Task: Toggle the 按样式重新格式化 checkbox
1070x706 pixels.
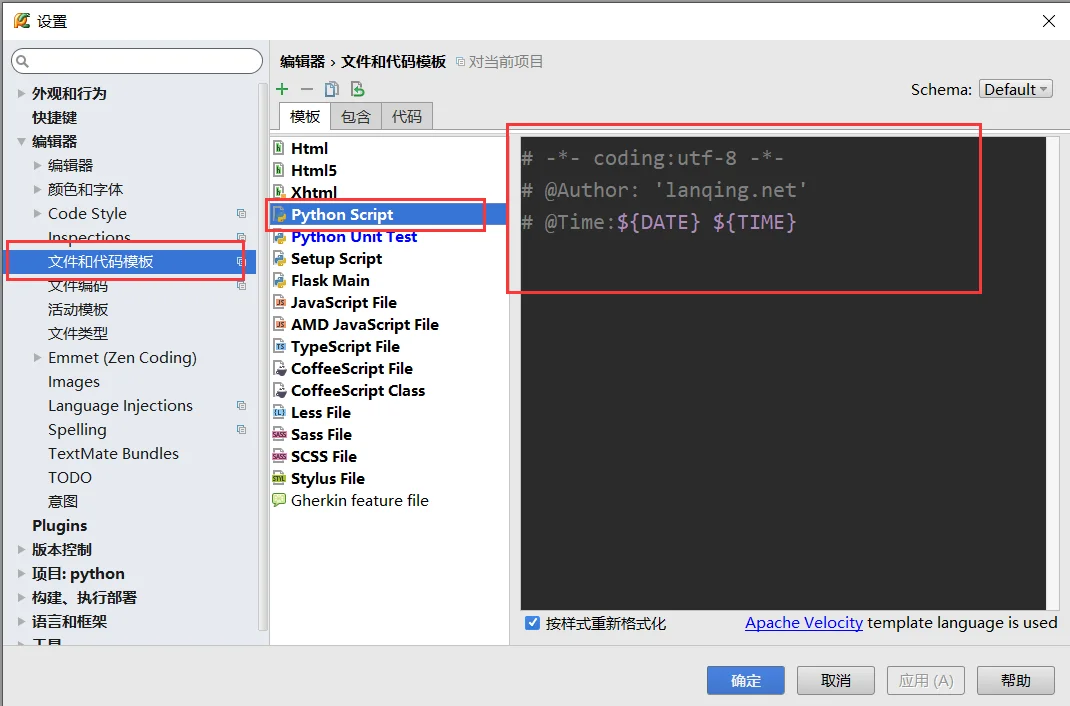Action: click(533, 623)
